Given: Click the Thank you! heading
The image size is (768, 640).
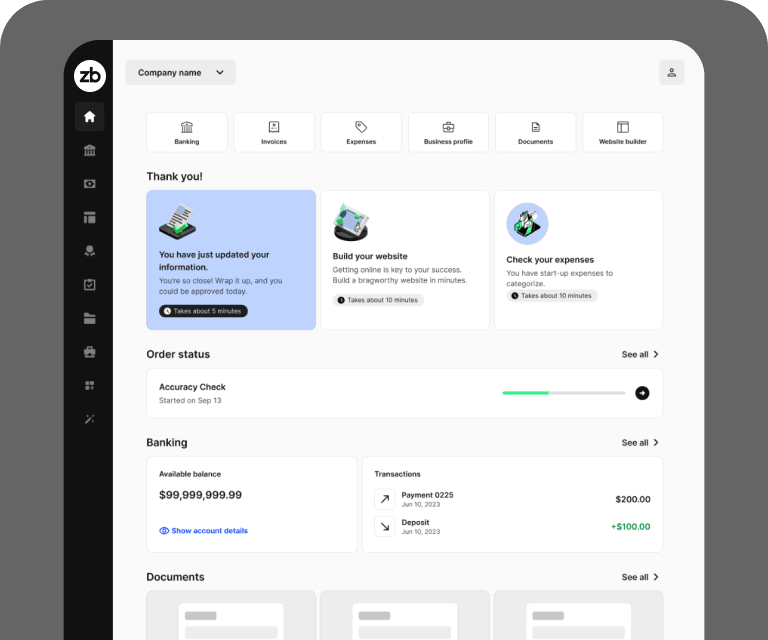Looking at the screenshot, I should pos(174,177).
